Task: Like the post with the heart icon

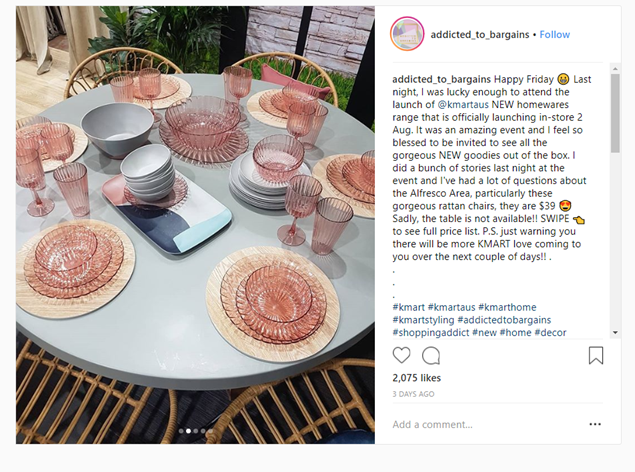Action: (x=401, y=355)
